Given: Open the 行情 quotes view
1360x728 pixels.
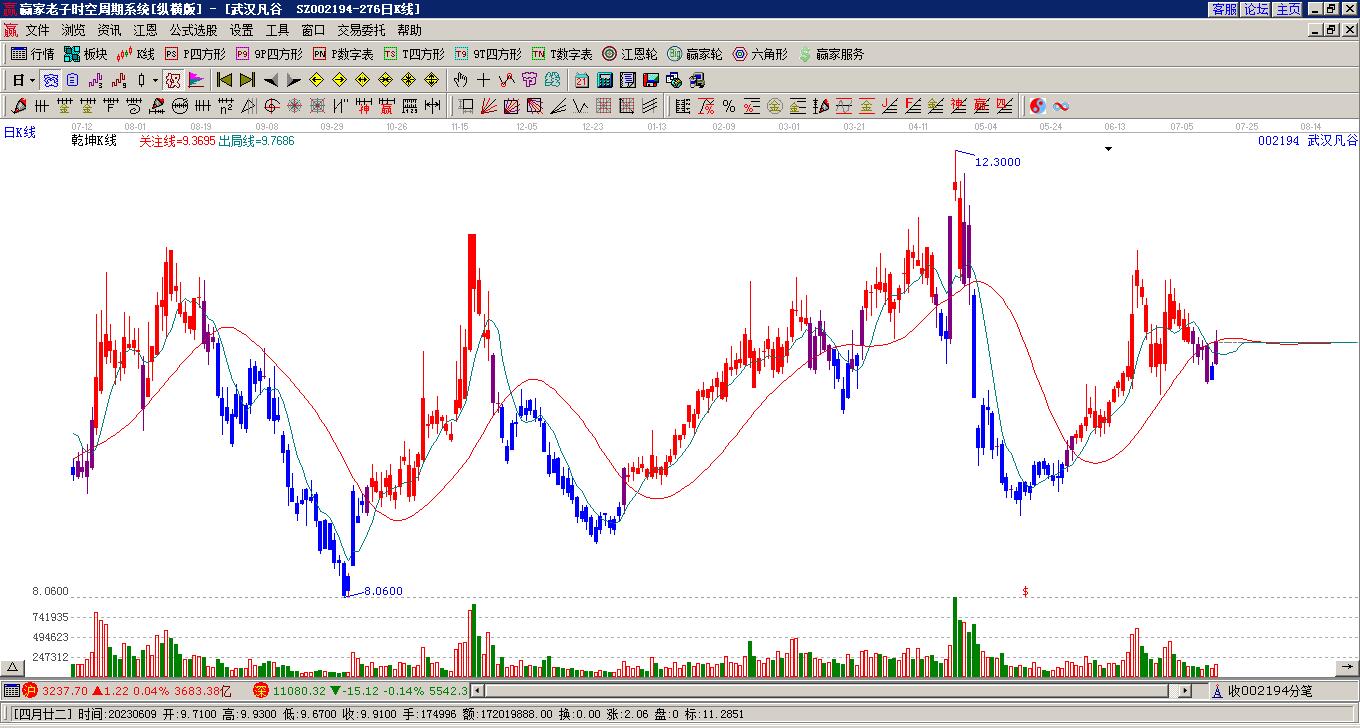Looking at the screenshot, I should coord(33,54).
